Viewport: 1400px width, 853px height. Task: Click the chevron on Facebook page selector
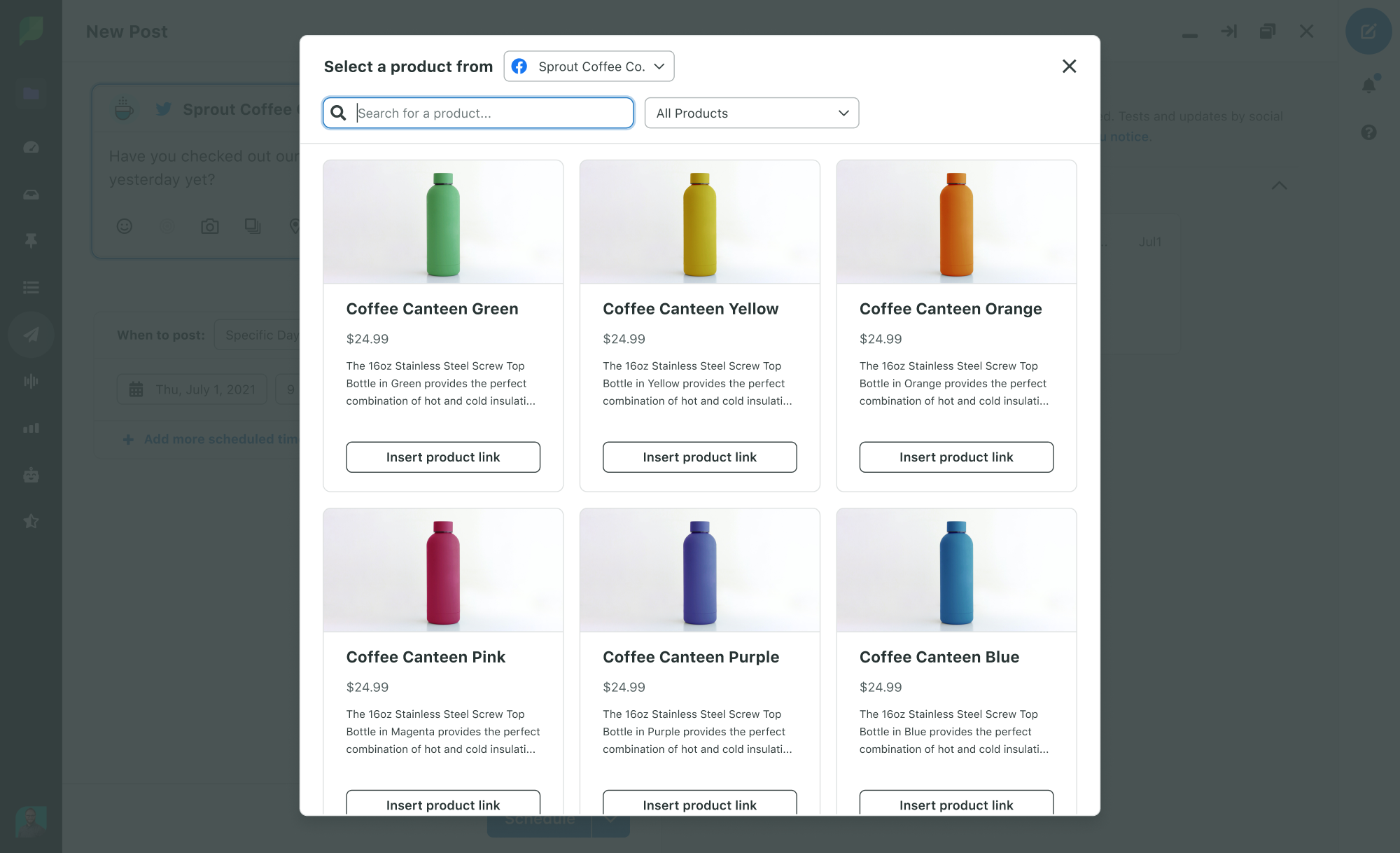click(x=660, y=67)
